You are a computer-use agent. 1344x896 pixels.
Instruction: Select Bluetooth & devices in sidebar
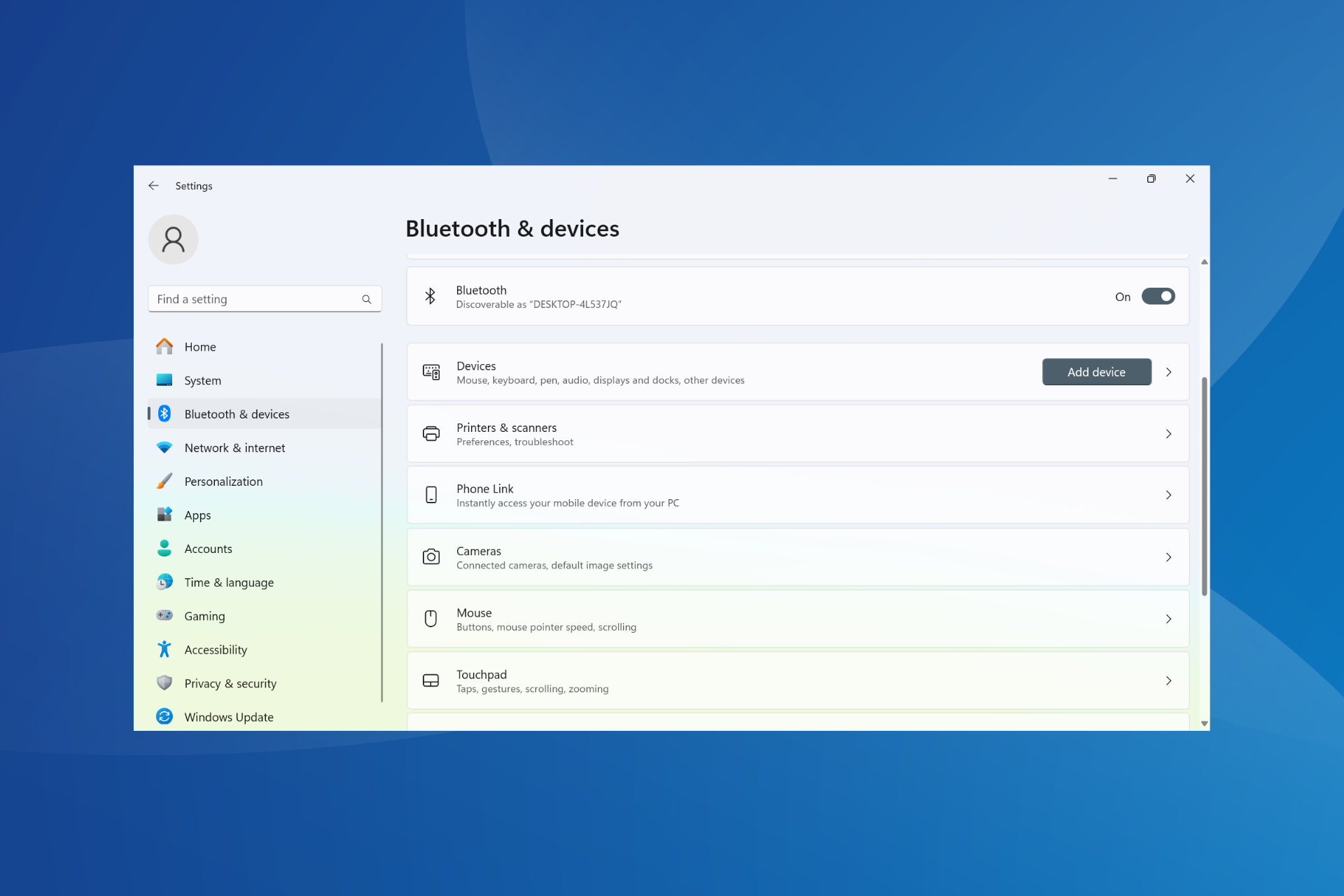click(x=265, y=414)
